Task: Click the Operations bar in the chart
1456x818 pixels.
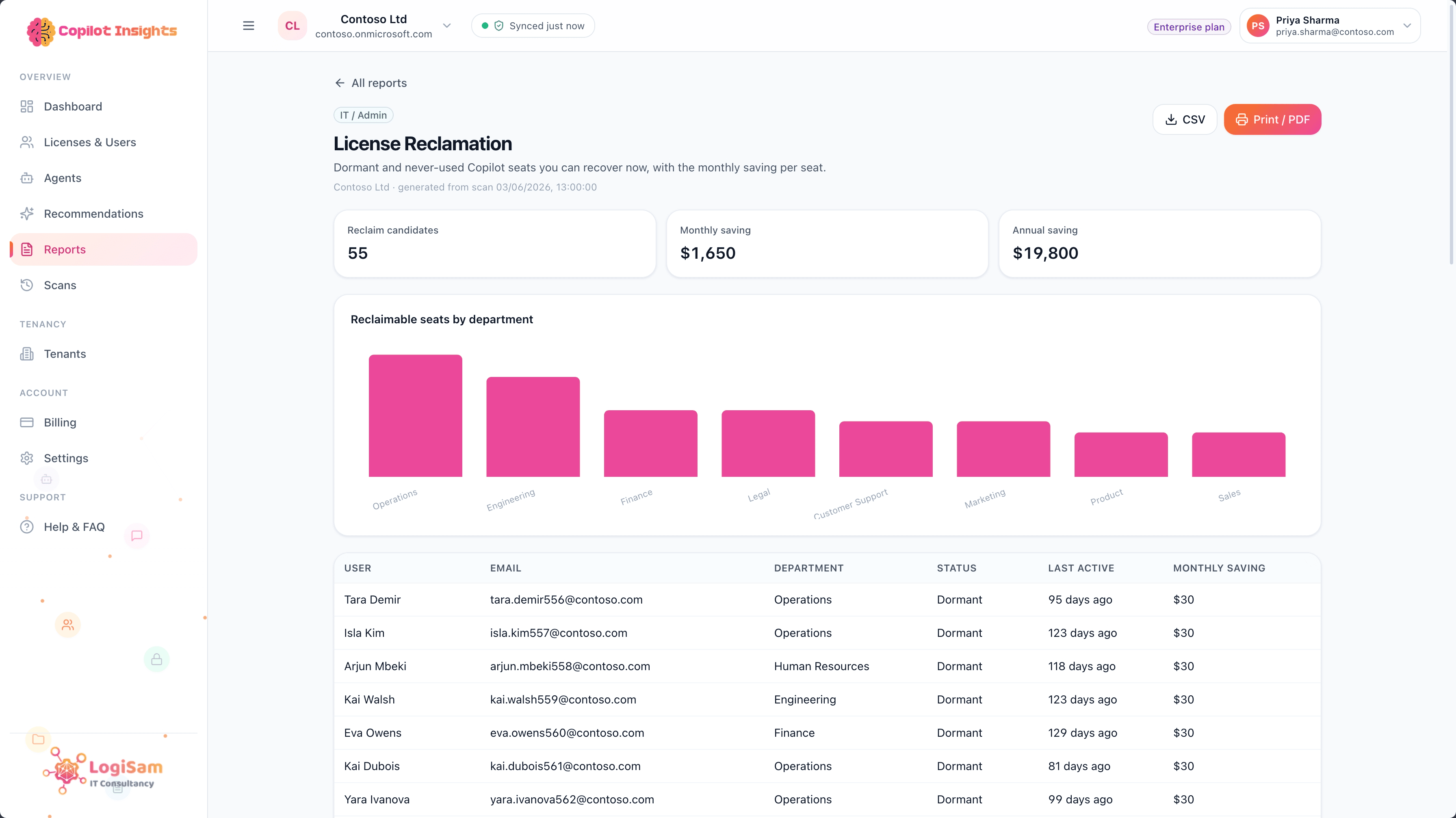Action: point(416,416)
